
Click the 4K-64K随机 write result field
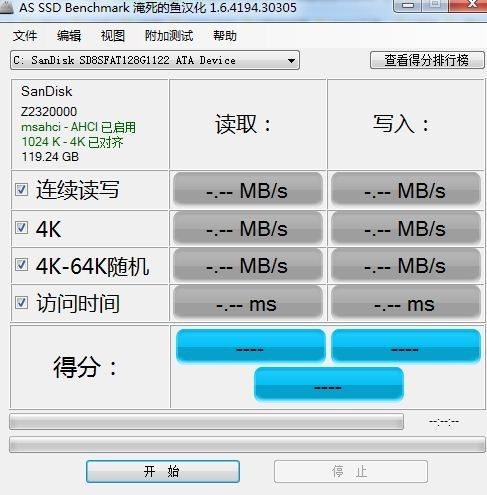[x=406, y=265]
